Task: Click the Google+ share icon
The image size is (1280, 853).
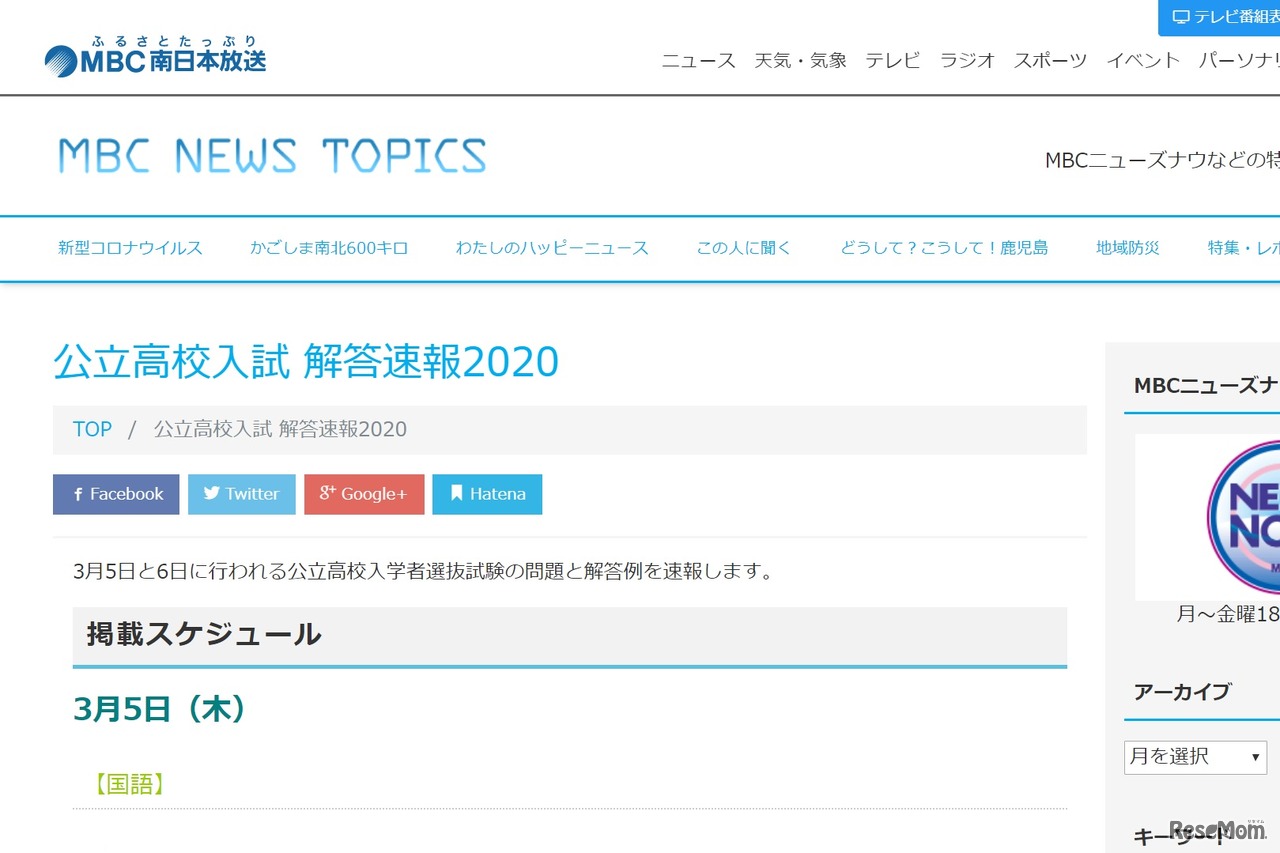Action: (325, 493)
